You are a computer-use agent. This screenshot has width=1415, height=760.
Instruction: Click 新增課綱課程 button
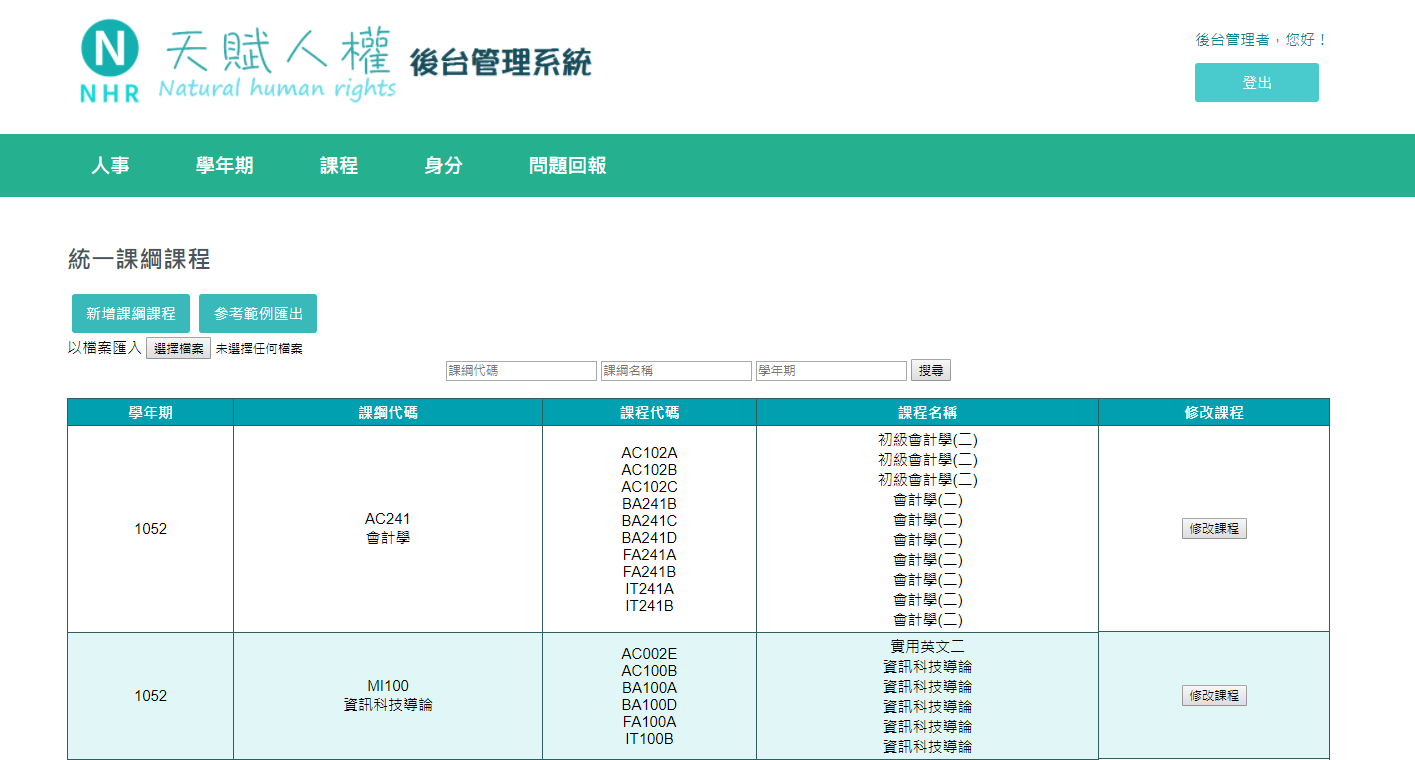tap(131, 313)
